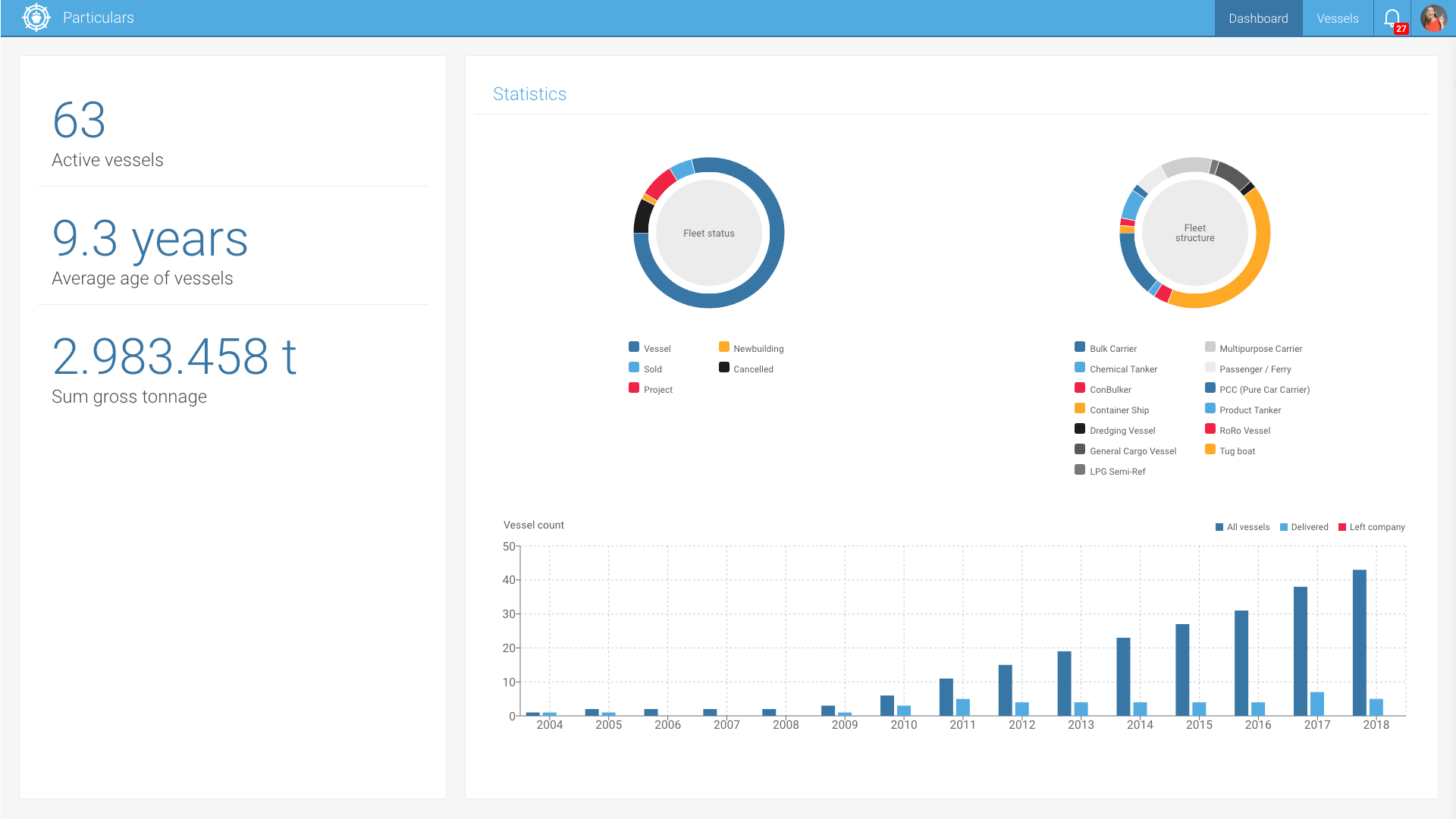Screen dimensions: 1456x819
Task: Click the Fleet structure donut center
Action: click(x=1194, y=233)
